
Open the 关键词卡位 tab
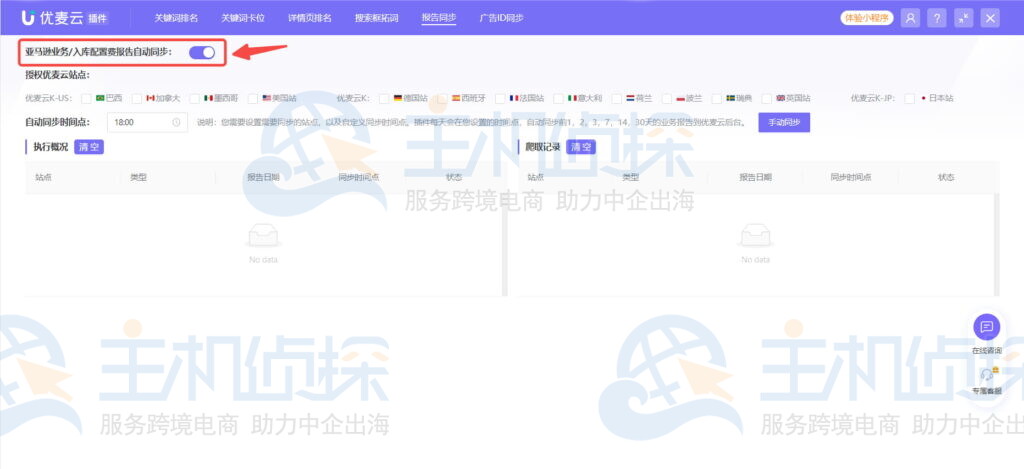click(243, 18)
